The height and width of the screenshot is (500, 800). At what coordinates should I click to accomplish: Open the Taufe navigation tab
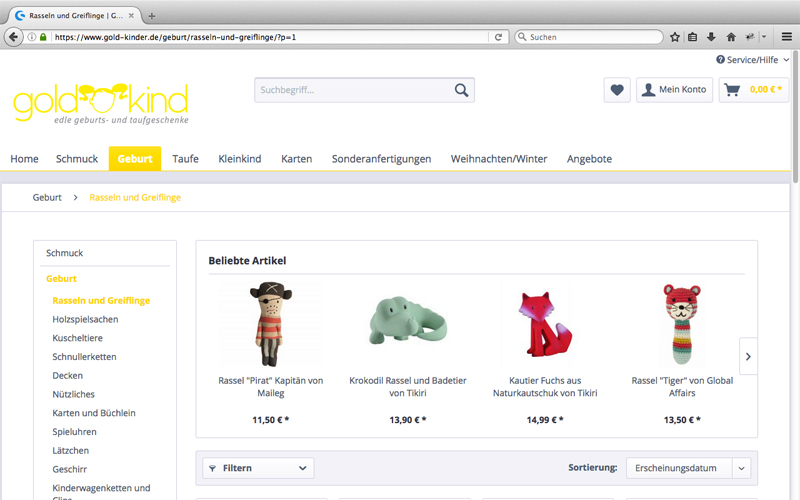click(185, 159)
